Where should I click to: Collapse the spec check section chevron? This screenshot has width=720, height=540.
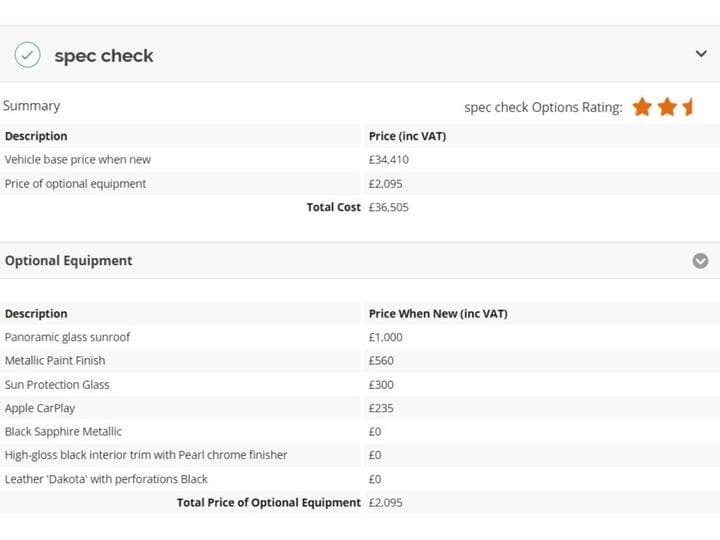(x=701, y=54)
